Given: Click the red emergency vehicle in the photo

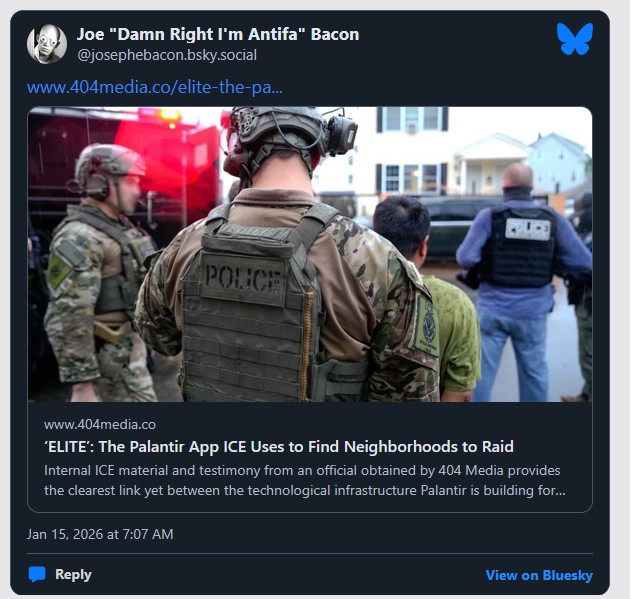Looking at the screenshot, I should tap(126, 170).
